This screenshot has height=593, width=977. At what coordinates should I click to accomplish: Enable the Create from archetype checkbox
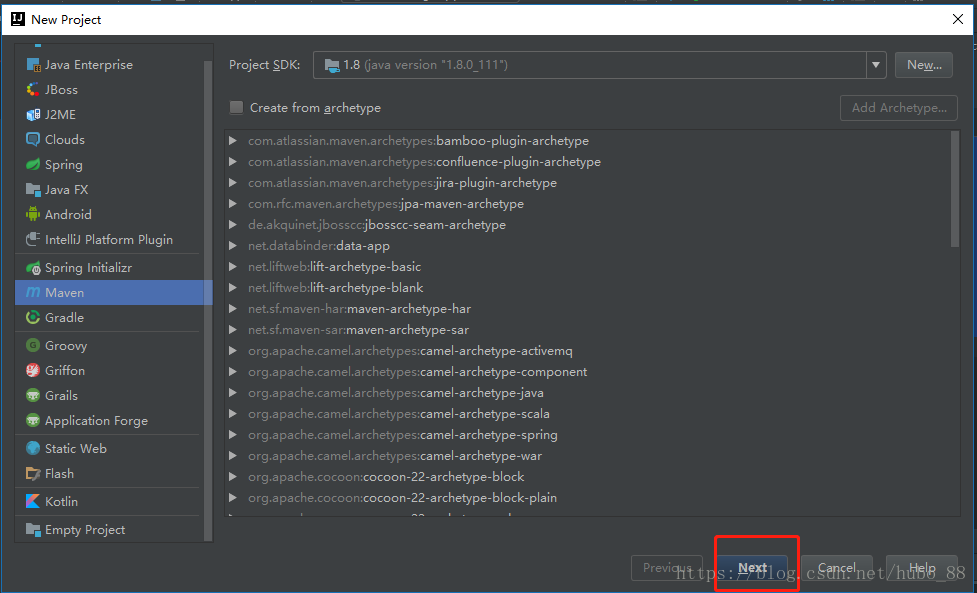tap(237, 108)
